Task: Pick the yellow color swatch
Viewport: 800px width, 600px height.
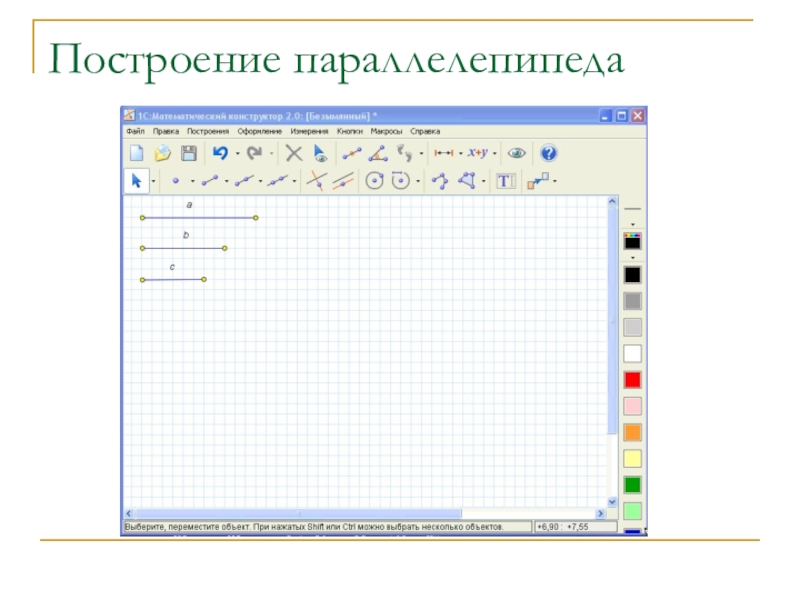Action: [x=633, y=458]
